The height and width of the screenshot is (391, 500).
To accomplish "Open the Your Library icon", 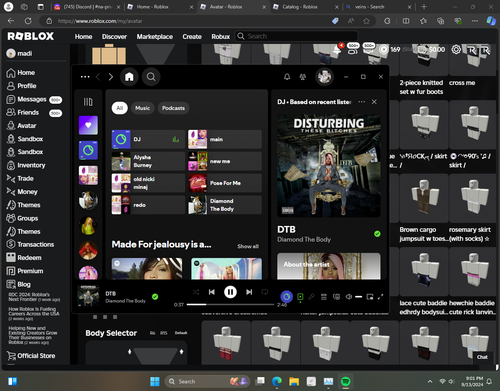I will pyautogui.click(x=88, y=102).
